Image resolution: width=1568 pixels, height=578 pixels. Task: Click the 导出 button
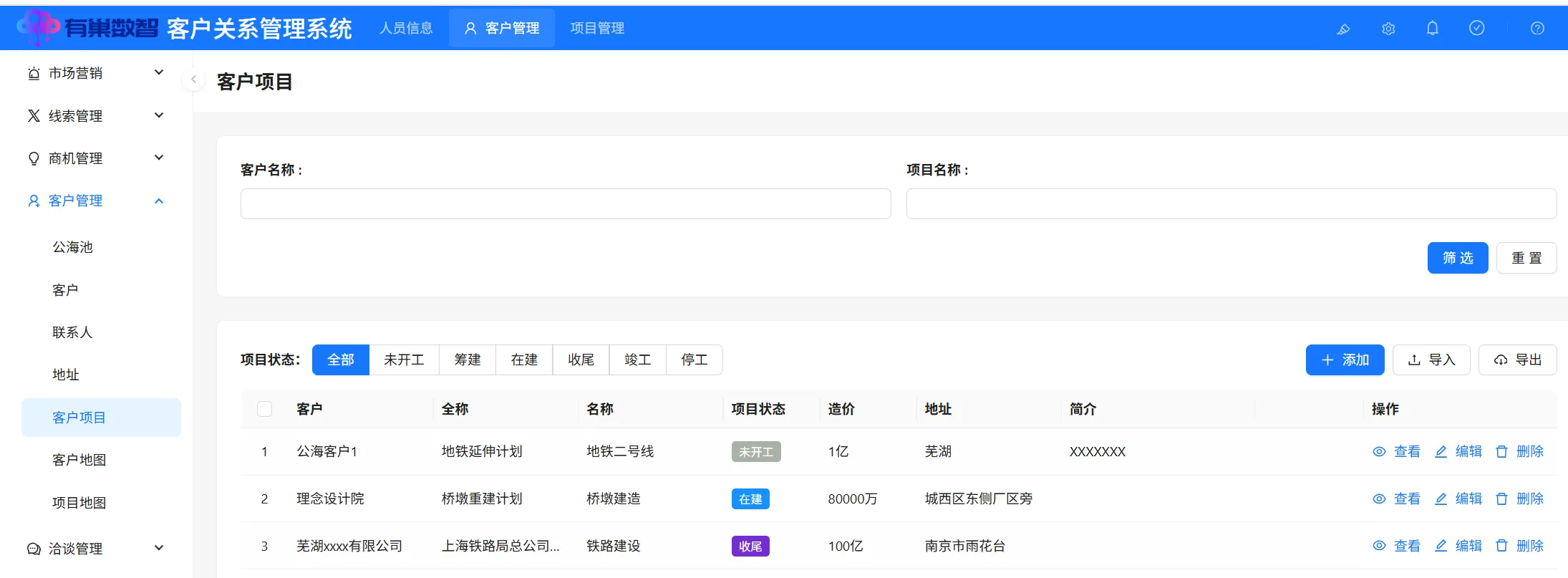(x=1518, y=360)
